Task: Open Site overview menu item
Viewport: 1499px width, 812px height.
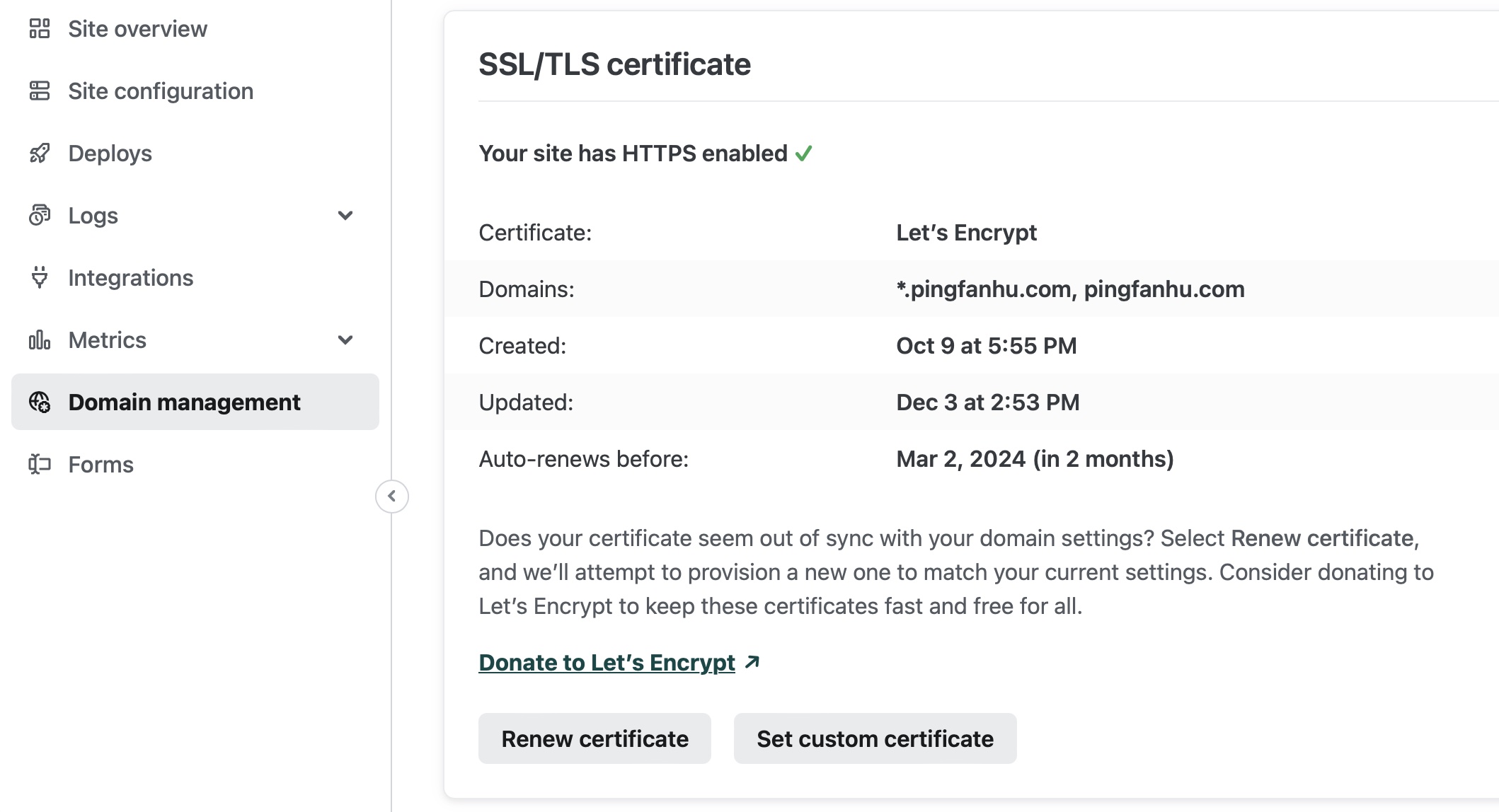Action: pyautogui.click(x=137, y=29)
